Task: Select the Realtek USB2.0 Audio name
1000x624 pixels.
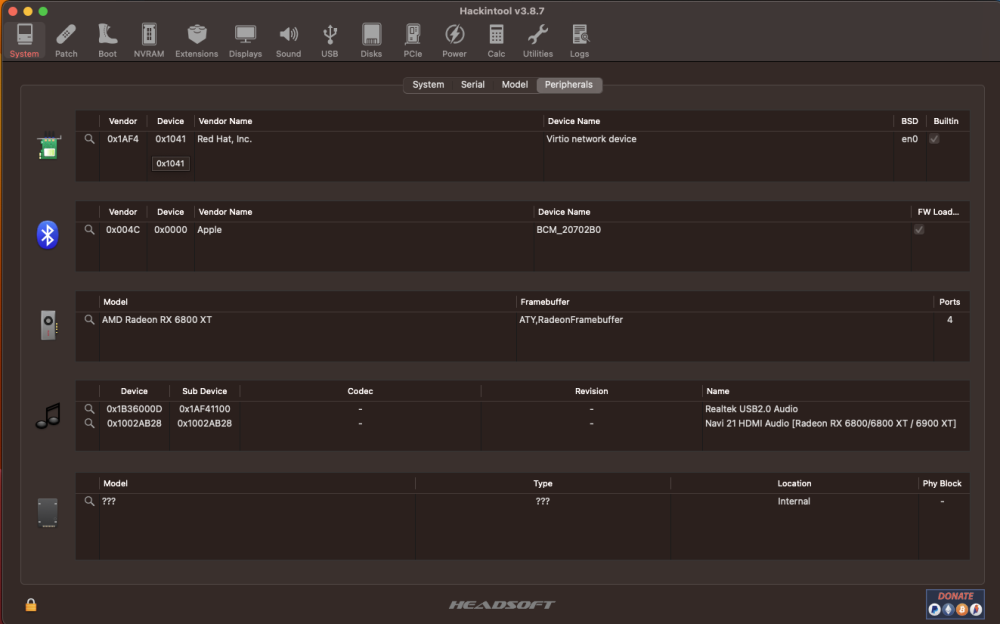Action: point(751,409)
